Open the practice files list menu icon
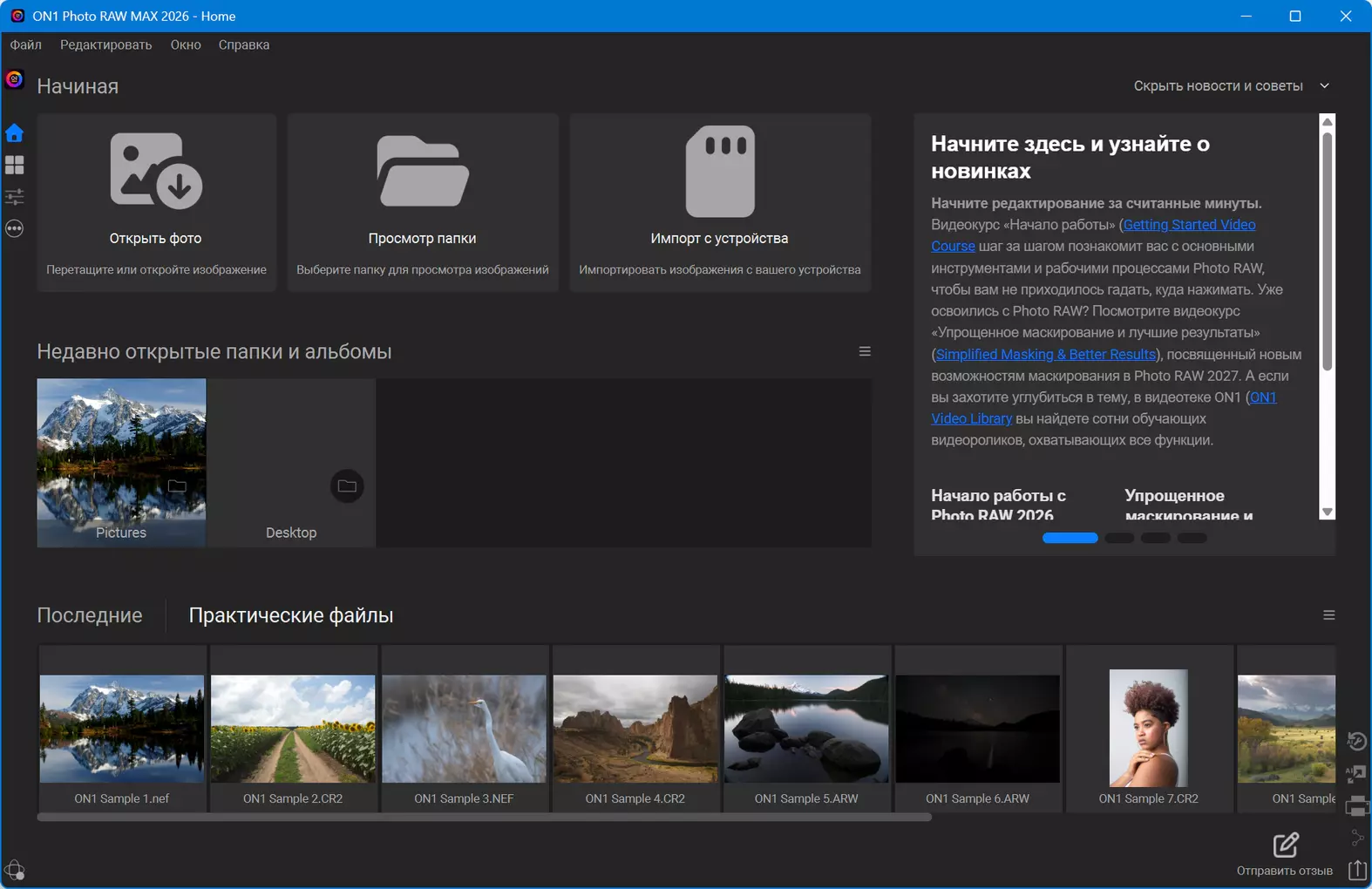Viewport: 1372px width, 889px height. click(x=1329, y=615)
